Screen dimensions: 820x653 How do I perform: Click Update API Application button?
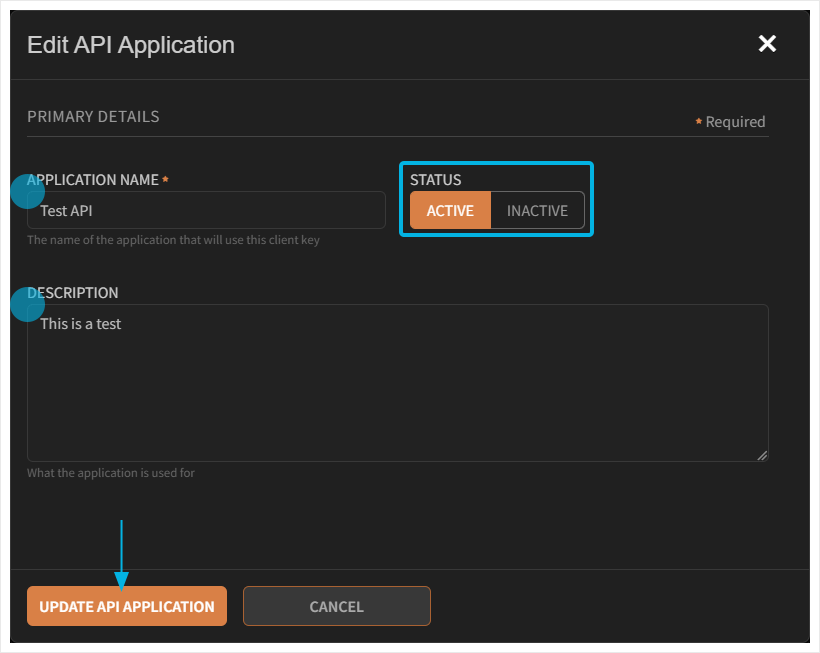pyautogui.click(x=127, y=606)
